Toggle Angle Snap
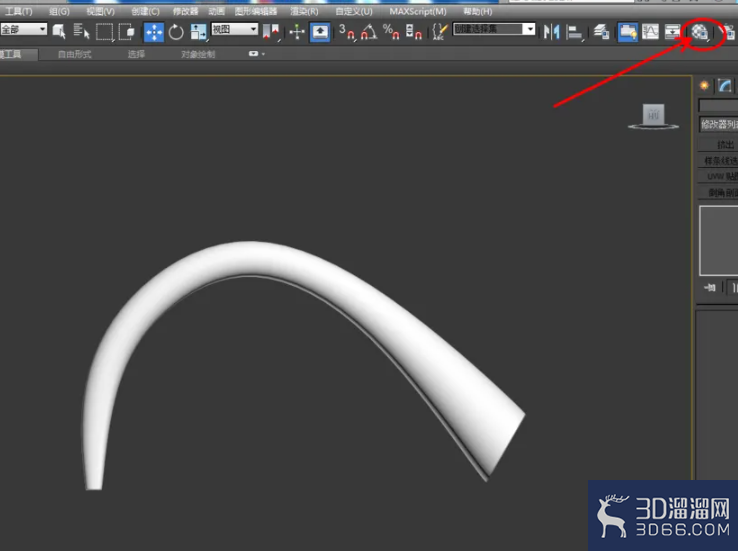The height and width of the screenshot is (551, 738). pos(369,32)
